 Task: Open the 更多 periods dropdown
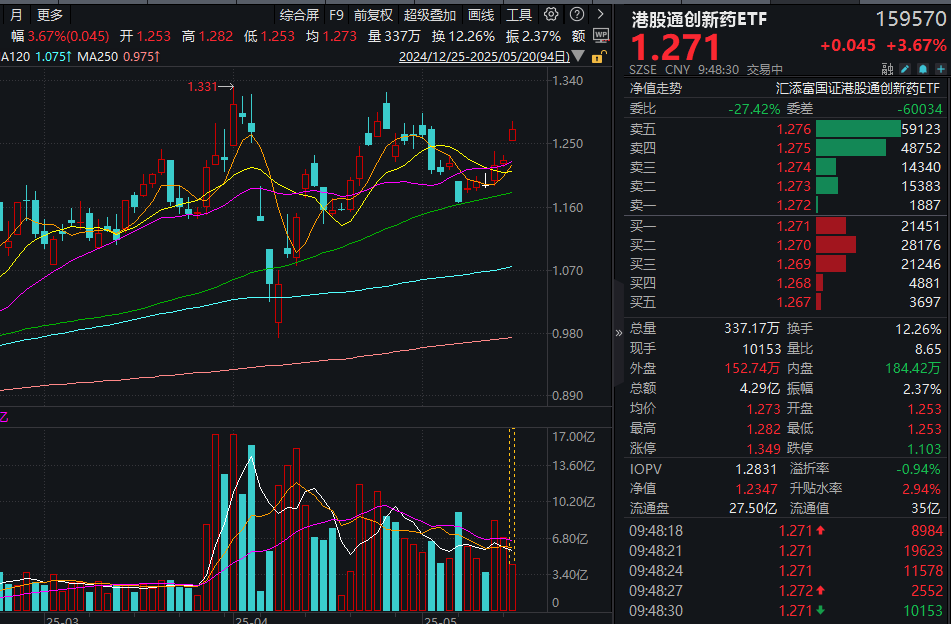[x=47, y=15]
